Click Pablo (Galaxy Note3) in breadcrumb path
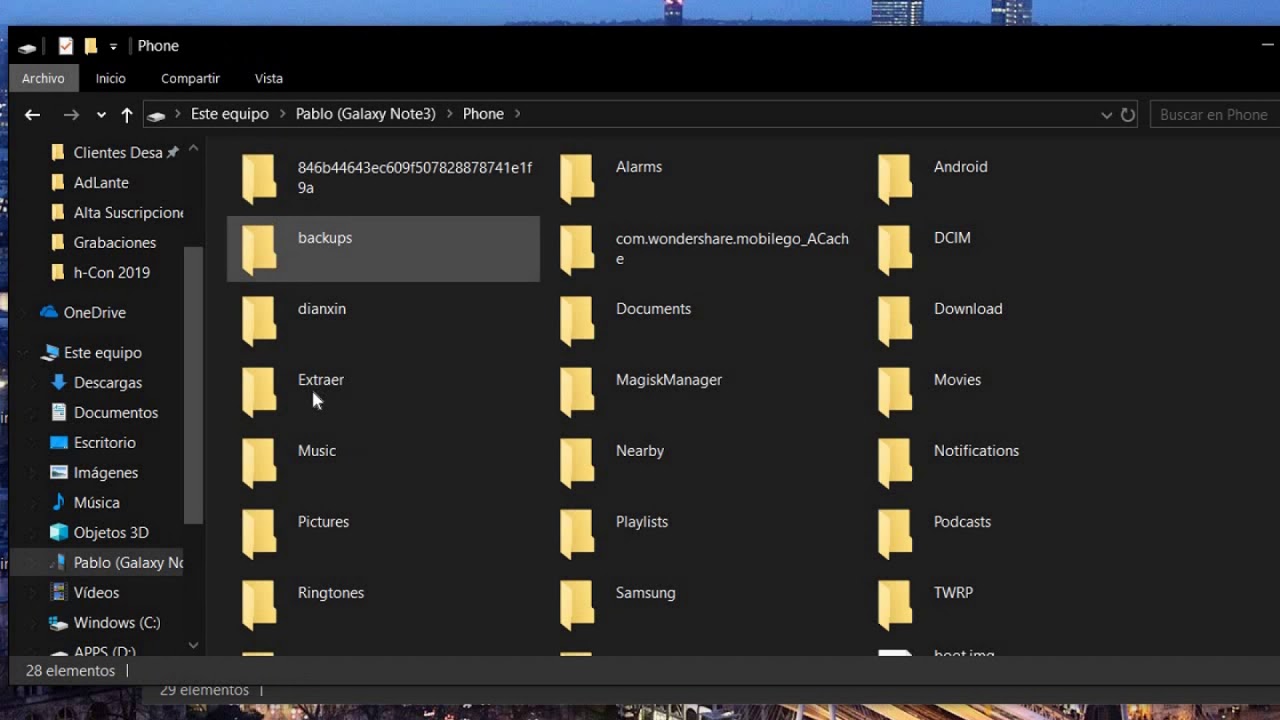 tap(366, 114)
